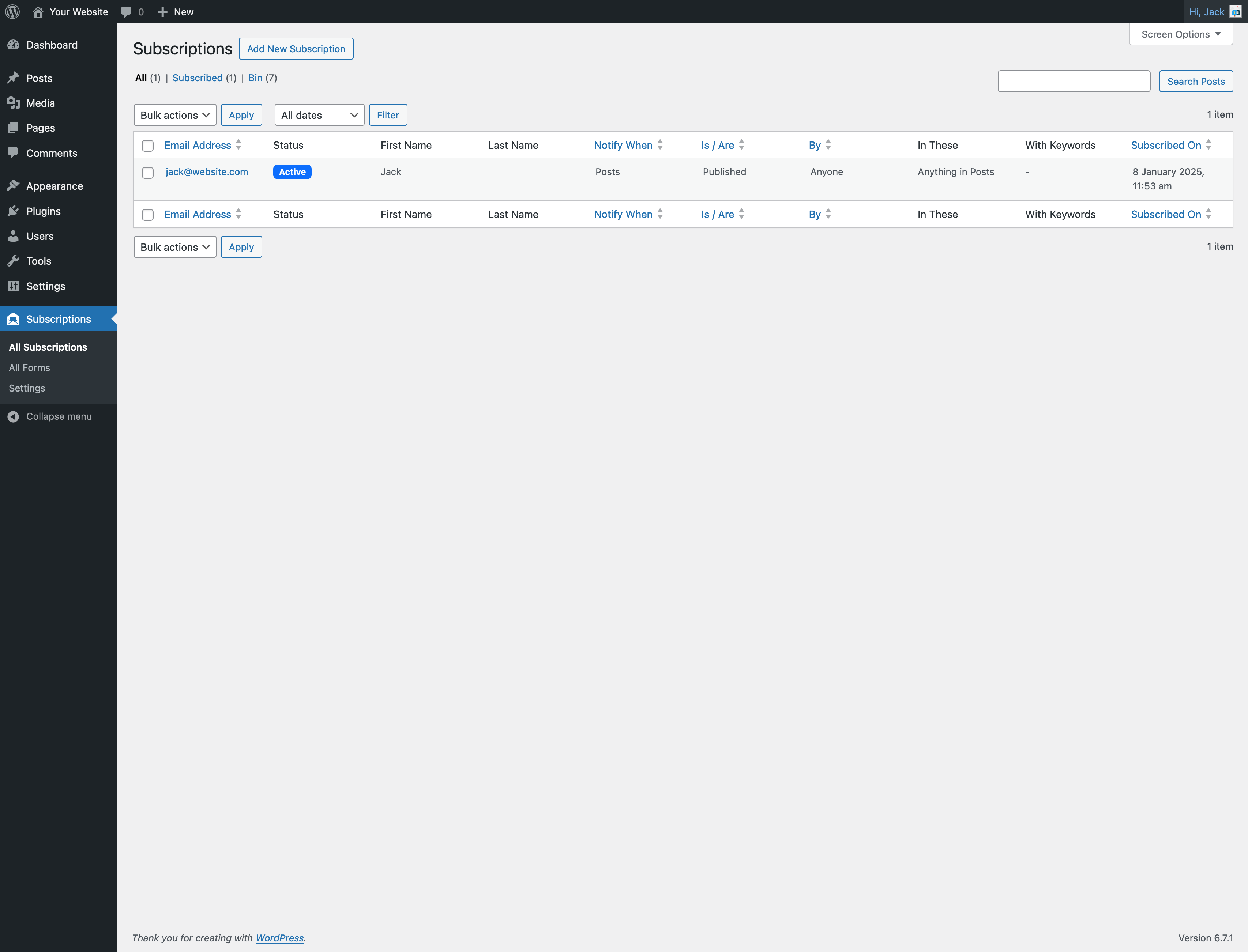The height and width of the screenshot is (952, 1248).
Task: Open the Your Website home icon
Action: coord(38,12)
